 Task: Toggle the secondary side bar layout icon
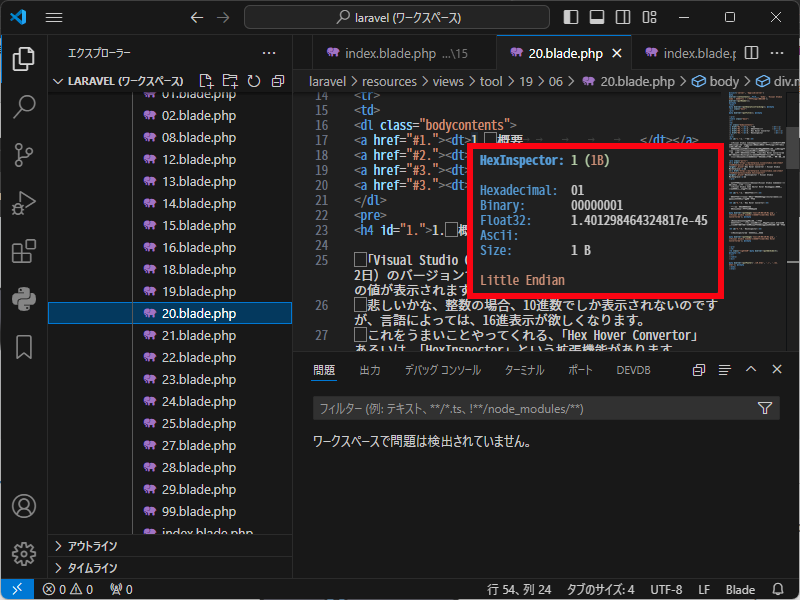pos(623,17)
